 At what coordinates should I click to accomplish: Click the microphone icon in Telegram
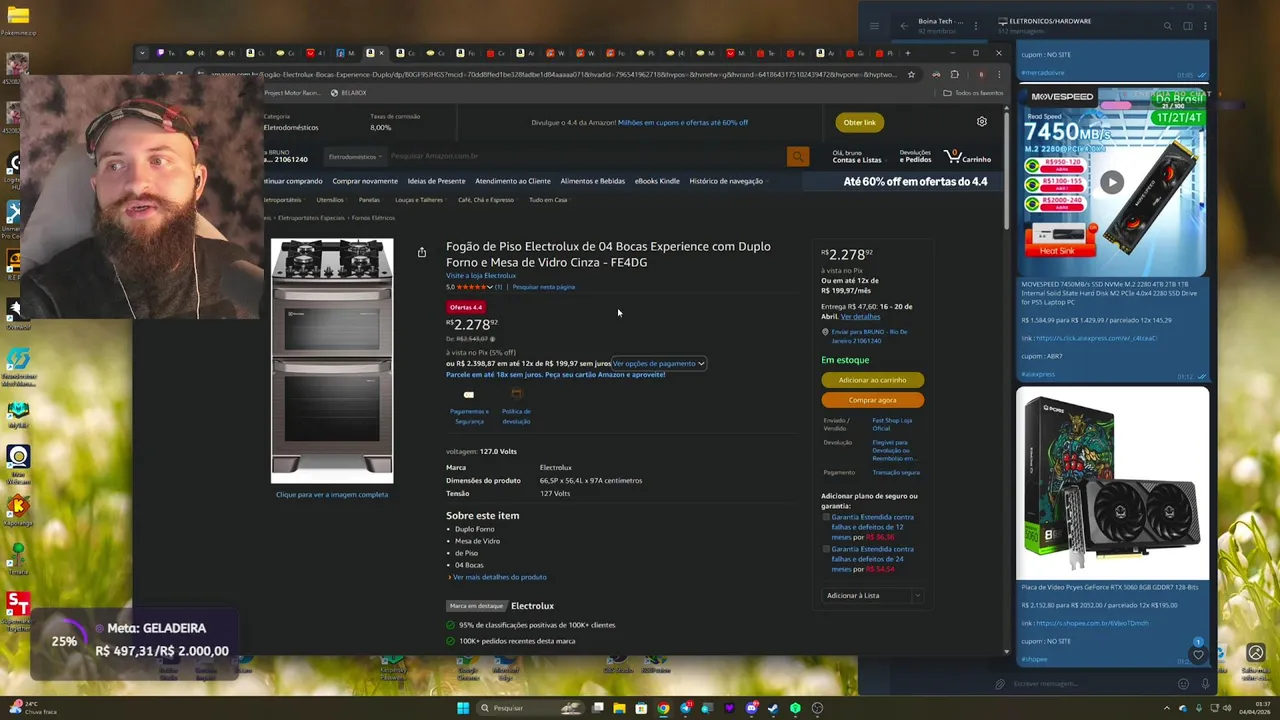1205,684
